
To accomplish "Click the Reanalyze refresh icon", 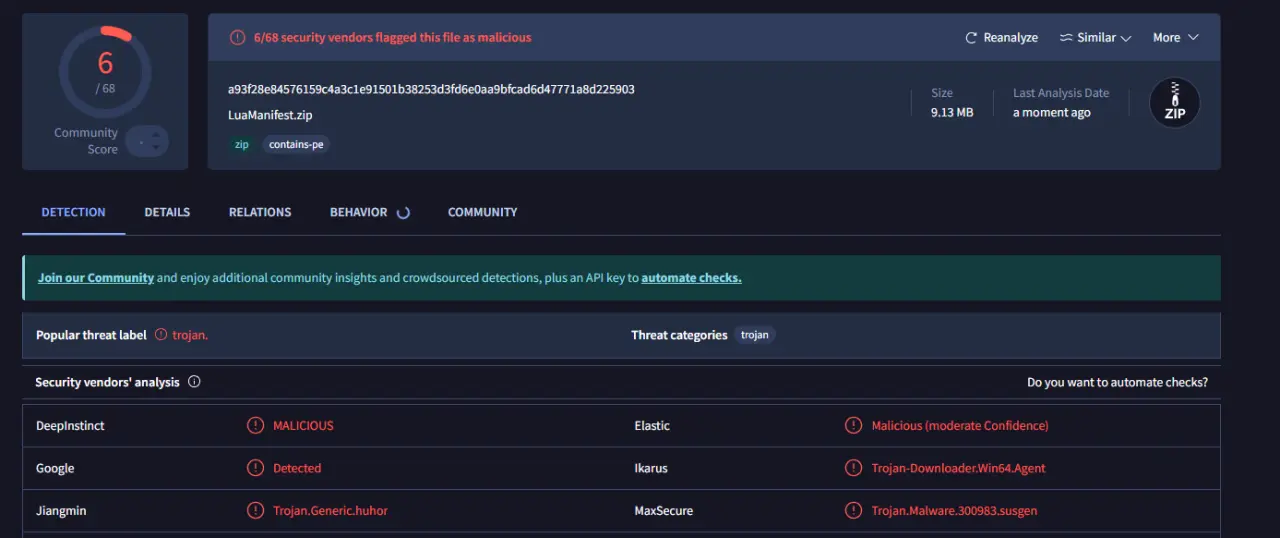I will pos(970,38).
